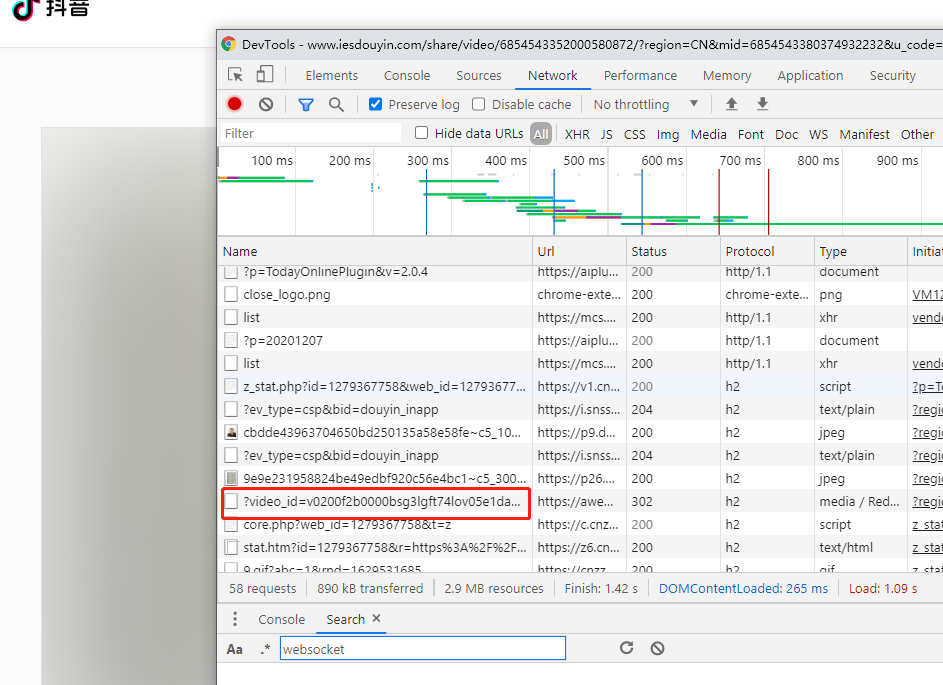Clear search results icon

click(x=657, y=648)
